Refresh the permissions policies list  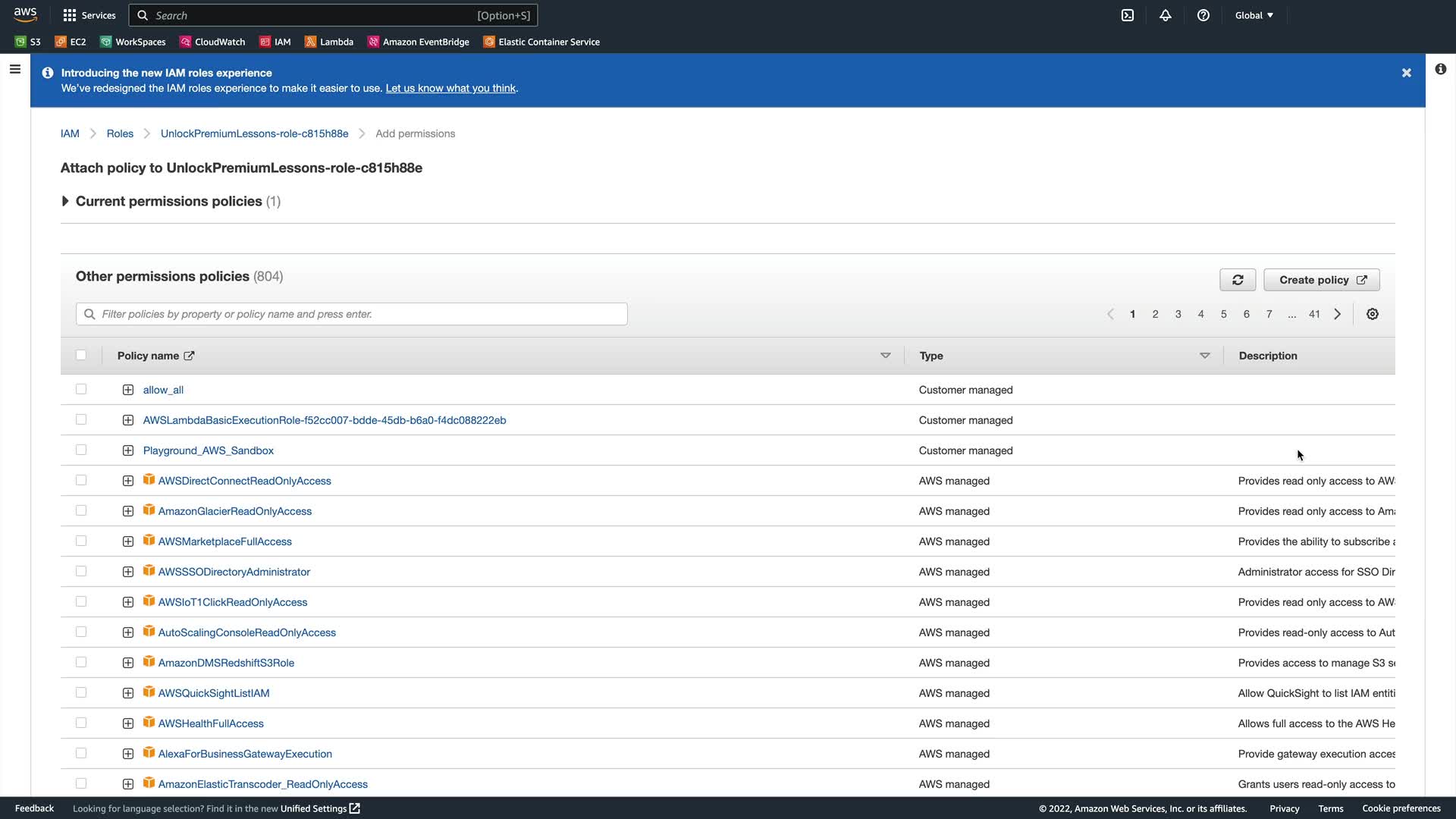pos(1238,280)
